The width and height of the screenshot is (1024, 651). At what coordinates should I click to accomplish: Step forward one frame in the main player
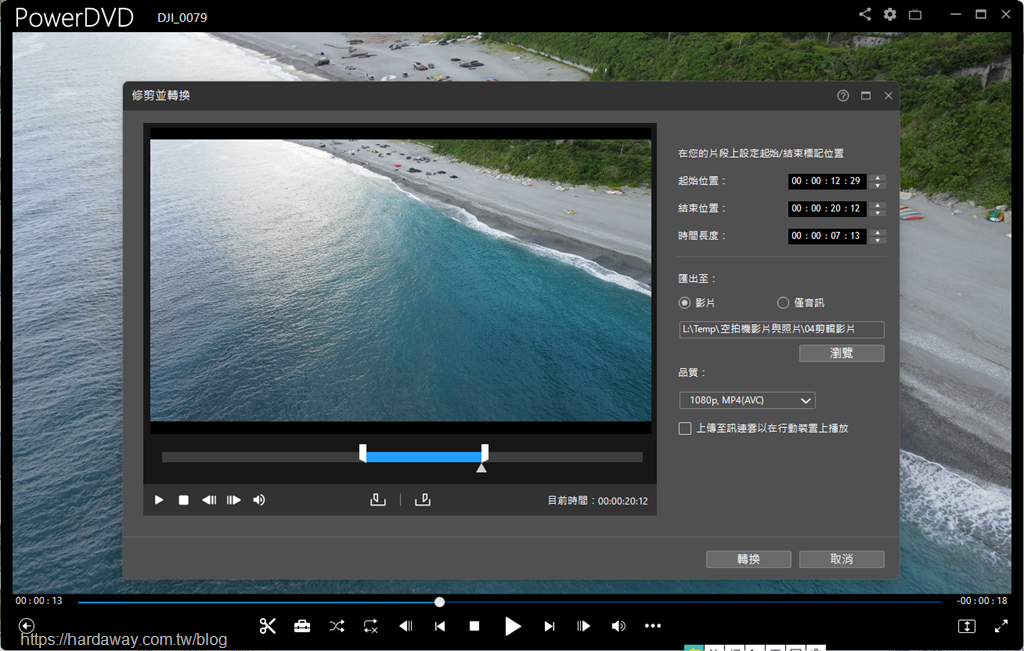(x=583, y=626)
